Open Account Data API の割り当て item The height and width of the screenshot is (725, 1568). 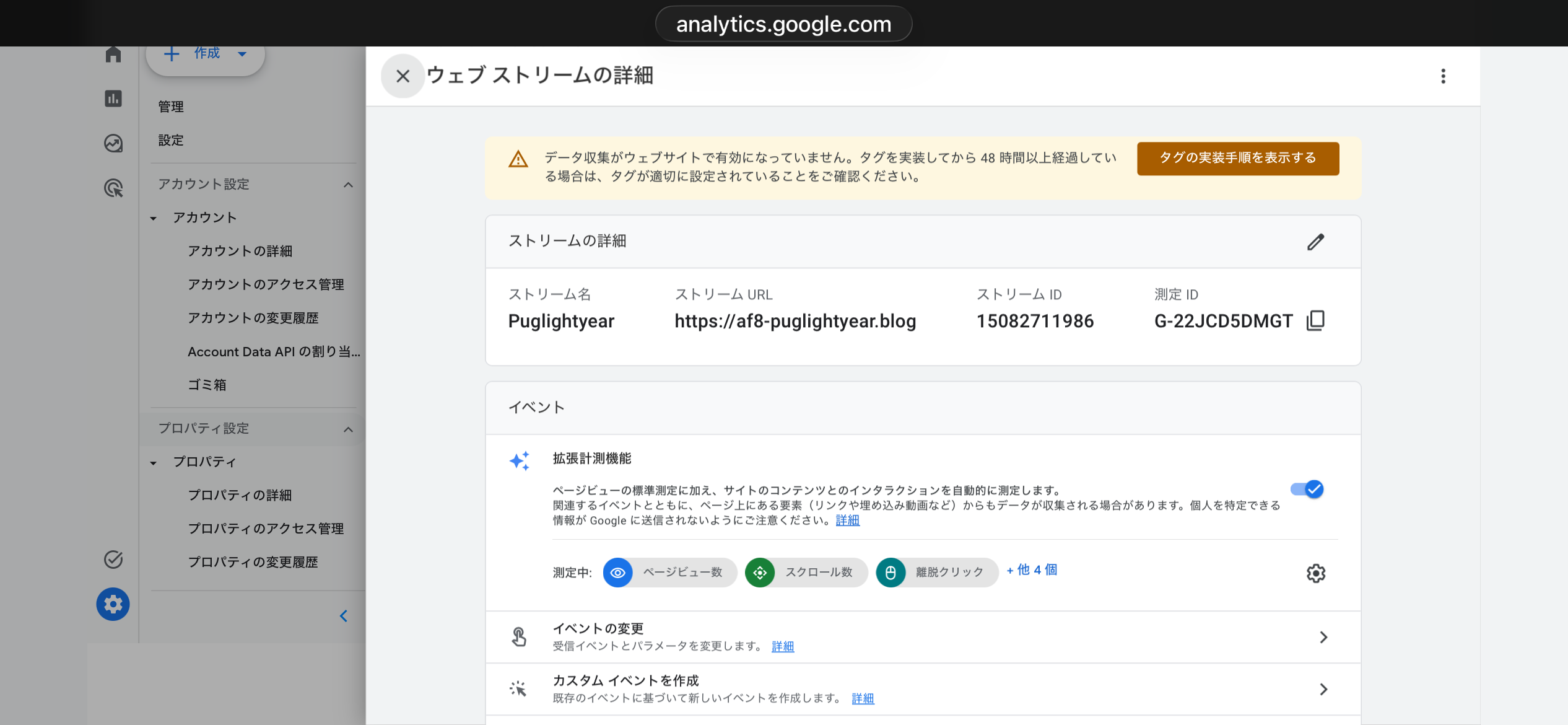[x=274, y=351]
